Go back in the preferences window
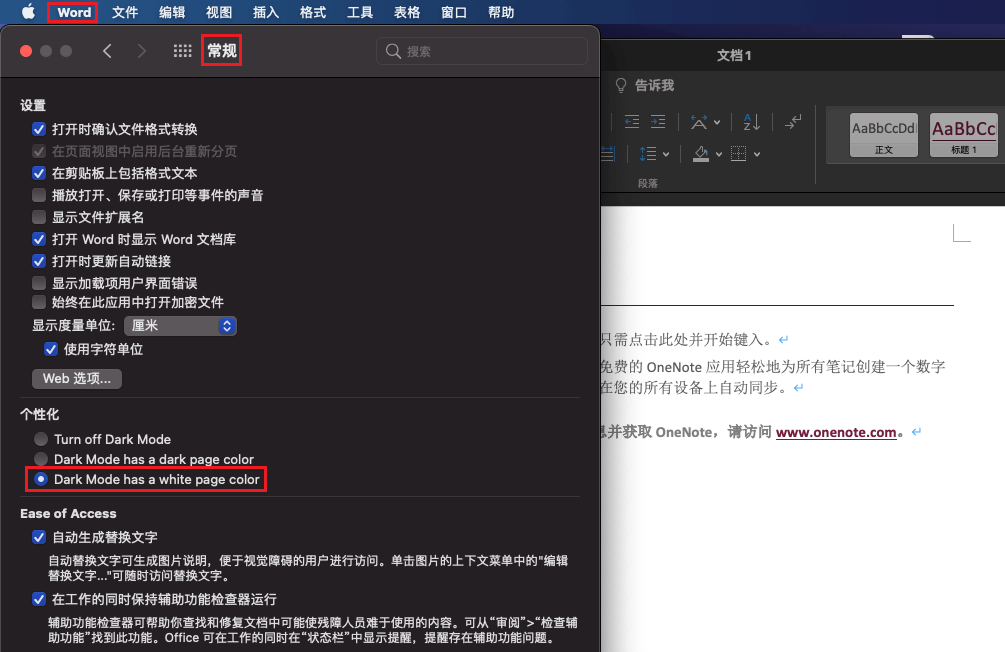The image size is (1005, 652). click(x=108, y=51)
